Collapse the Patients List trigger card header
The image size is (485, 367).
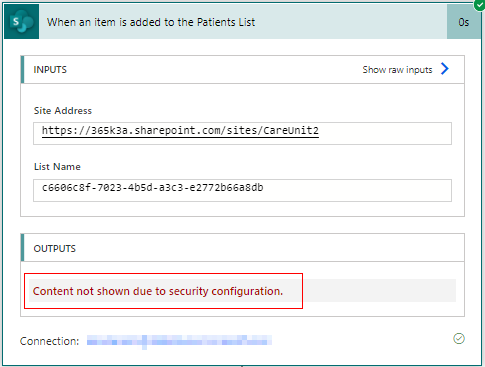243,22
